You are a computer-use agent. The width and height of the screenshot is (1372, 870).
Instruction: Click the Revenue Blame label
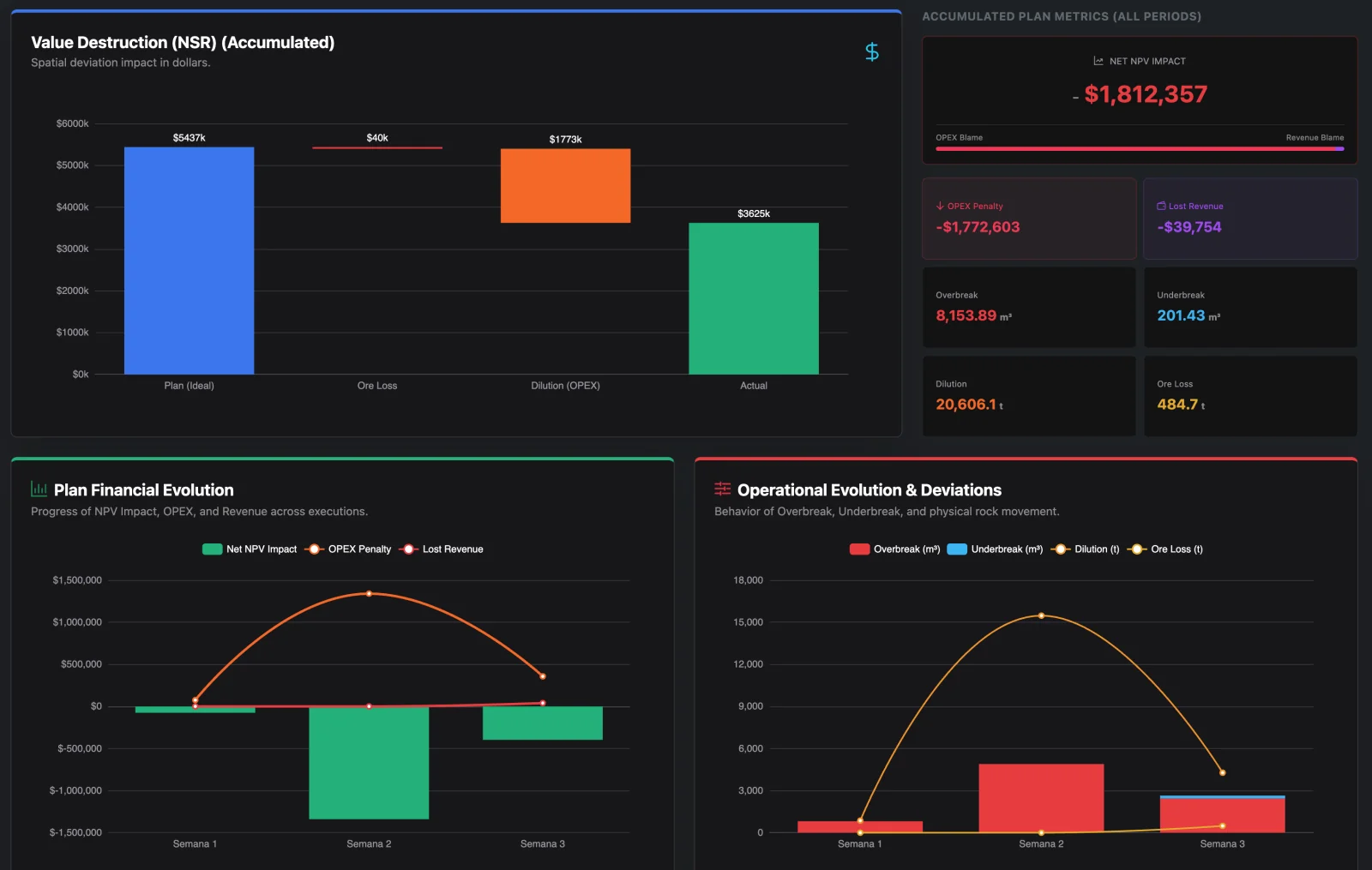[1315, 137]
